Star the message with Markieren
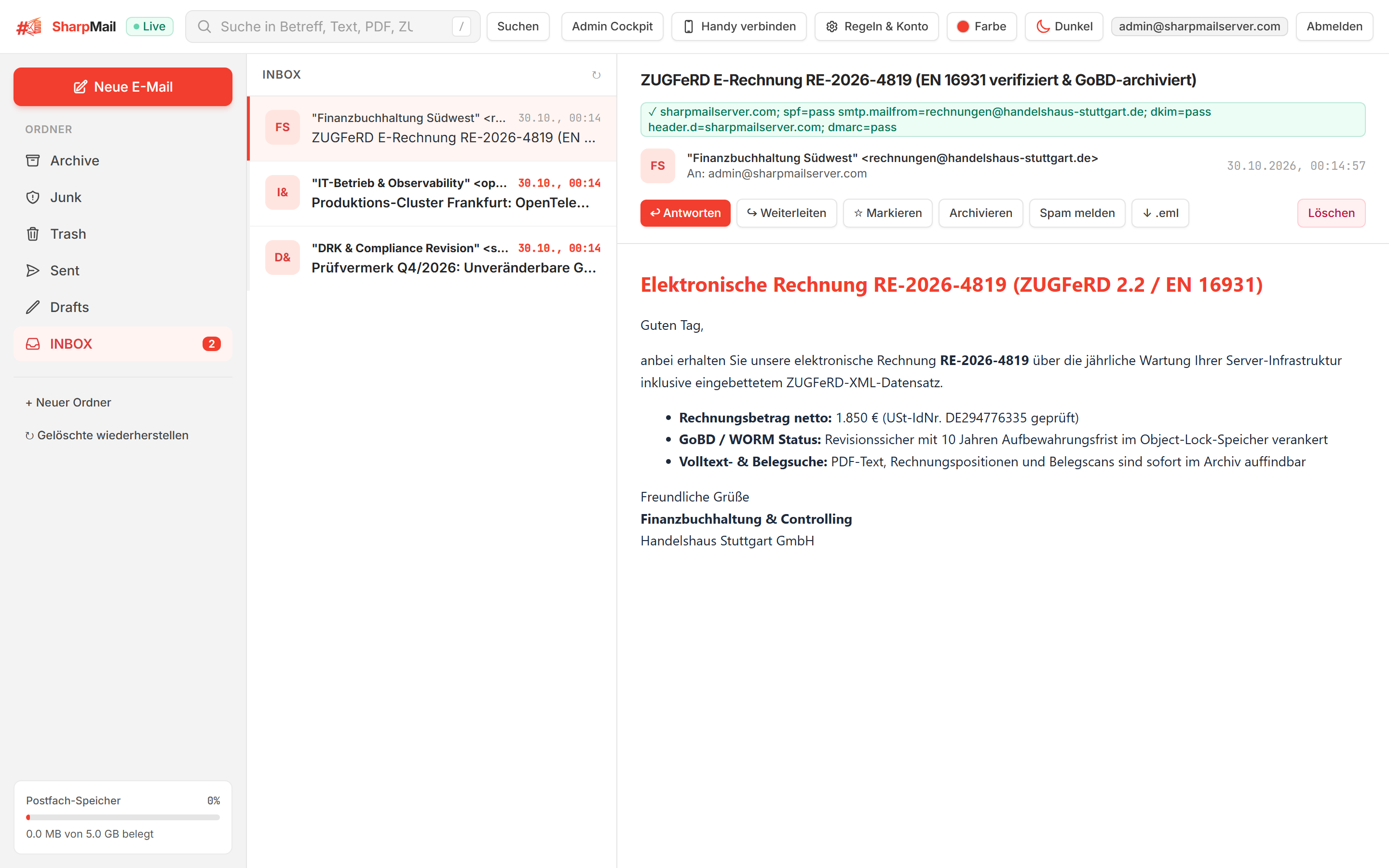Image resolution: width=1389 pixels, height=868 pixels. click(887, 213)
